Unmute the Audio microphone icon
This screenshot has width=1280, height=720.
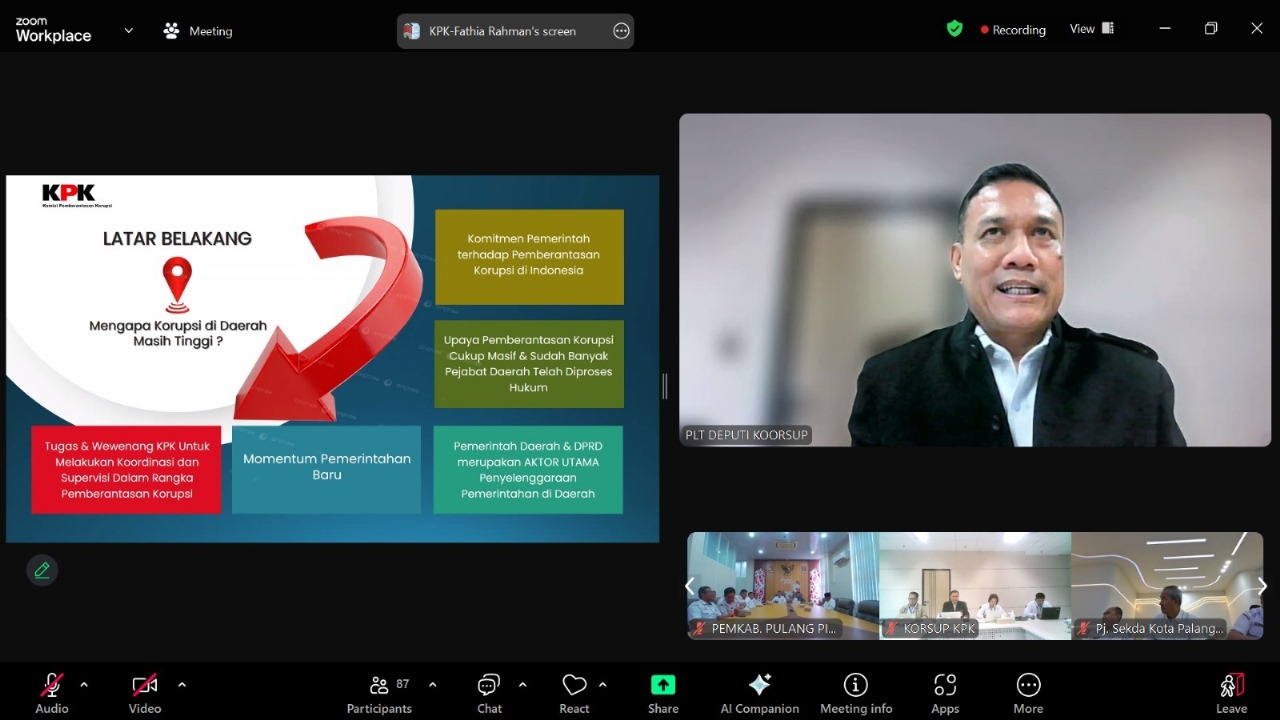(52, 685)
